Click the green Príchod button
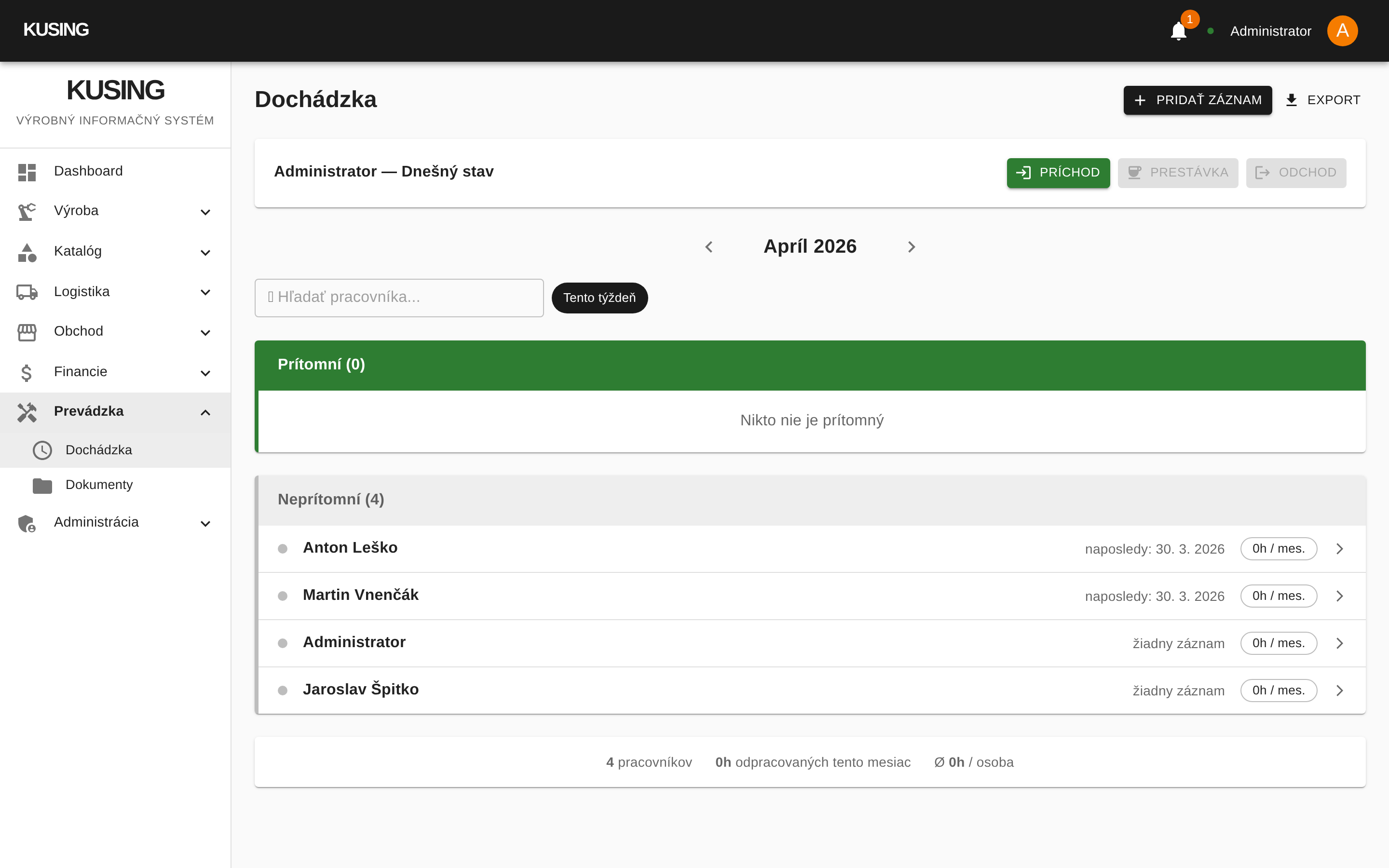 pos(1058,173)
